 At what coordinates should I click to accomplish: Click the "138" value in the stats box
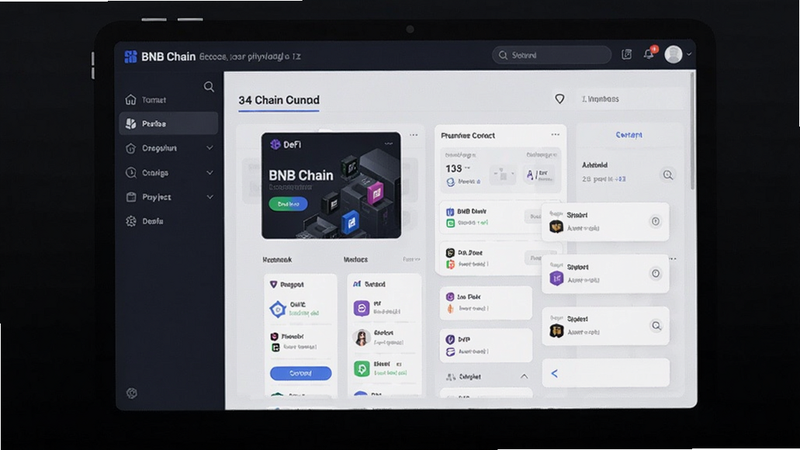coord(454,169)
